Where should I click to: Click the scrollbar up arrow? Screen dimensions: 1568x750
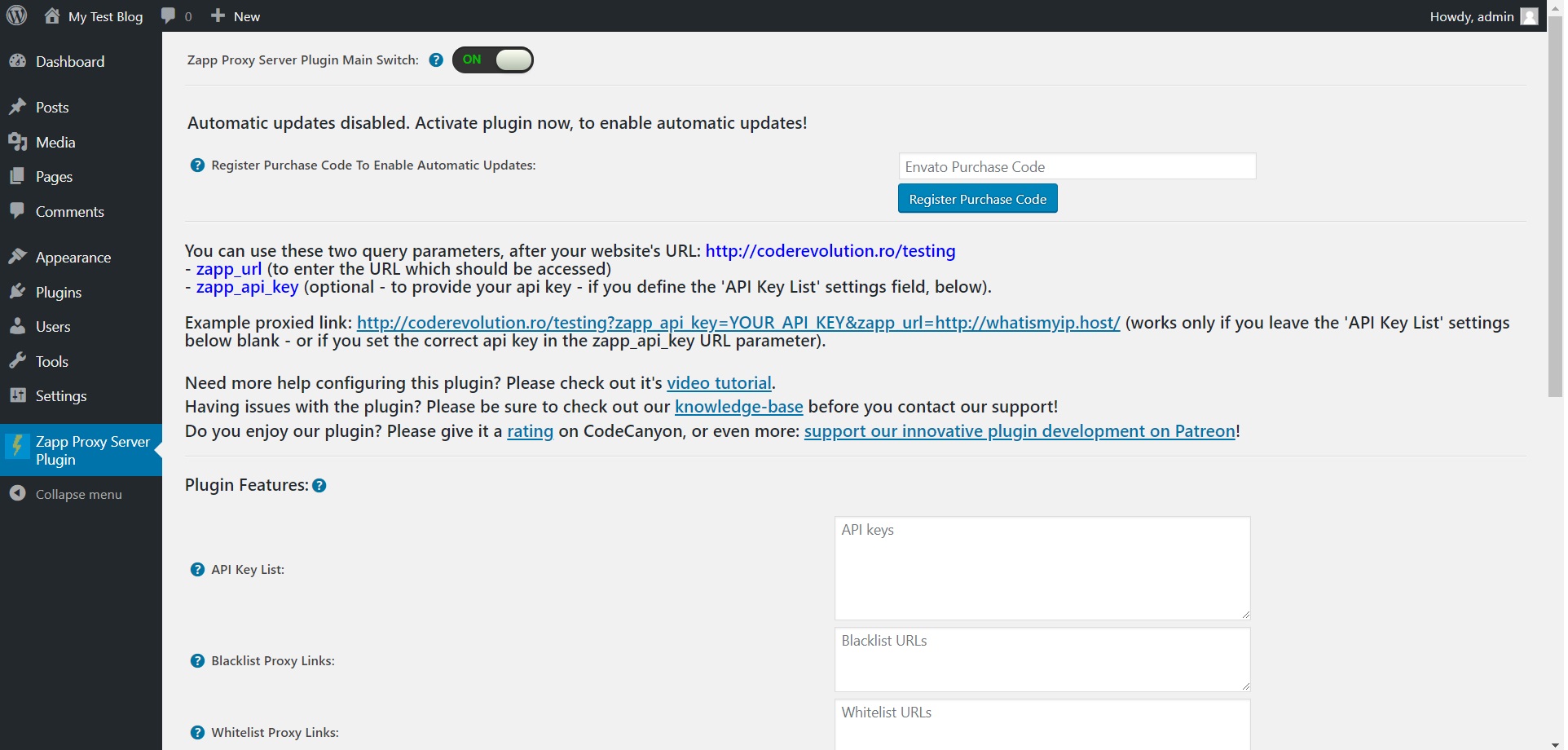point(1555,7)
